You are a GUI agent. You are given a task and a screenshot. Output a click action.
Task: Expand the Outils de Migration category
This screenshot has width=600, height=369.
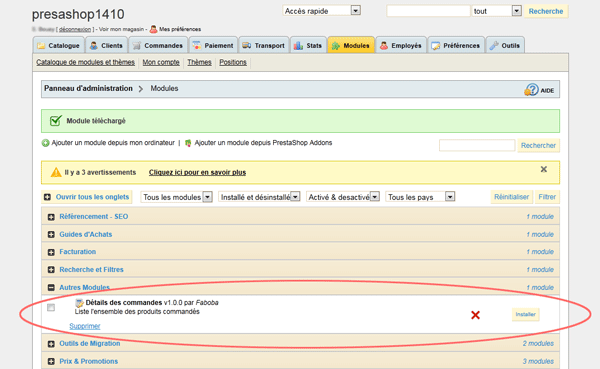coord(51,344)
